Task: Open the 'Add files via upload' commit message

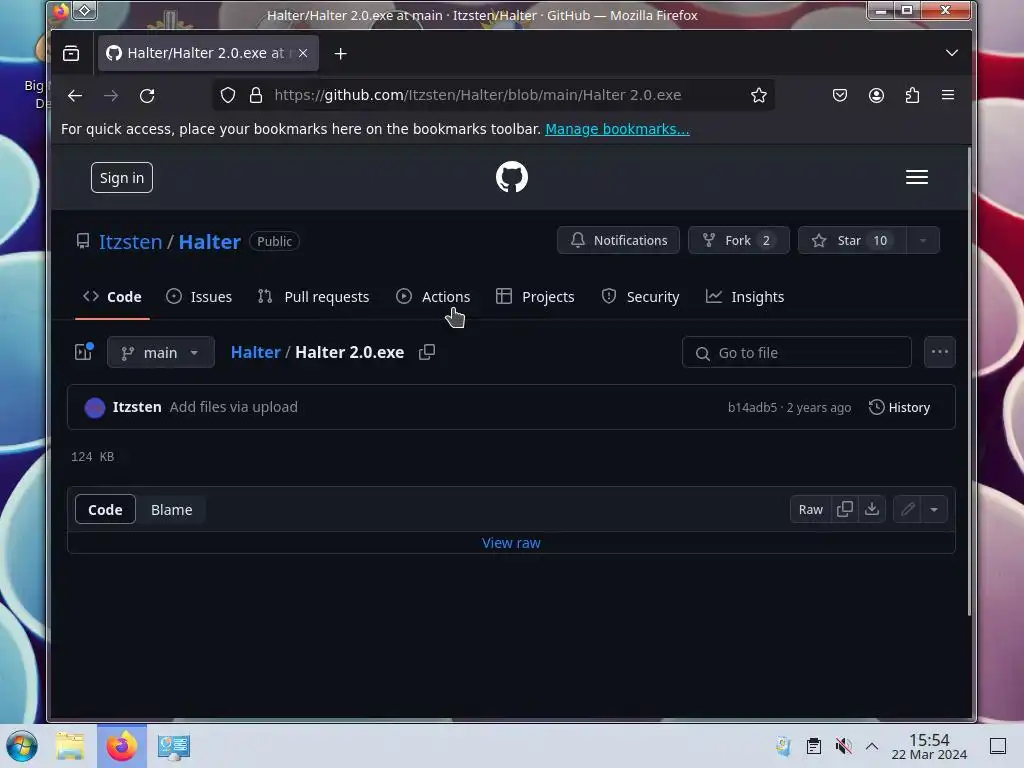Action: coord(233,407)
